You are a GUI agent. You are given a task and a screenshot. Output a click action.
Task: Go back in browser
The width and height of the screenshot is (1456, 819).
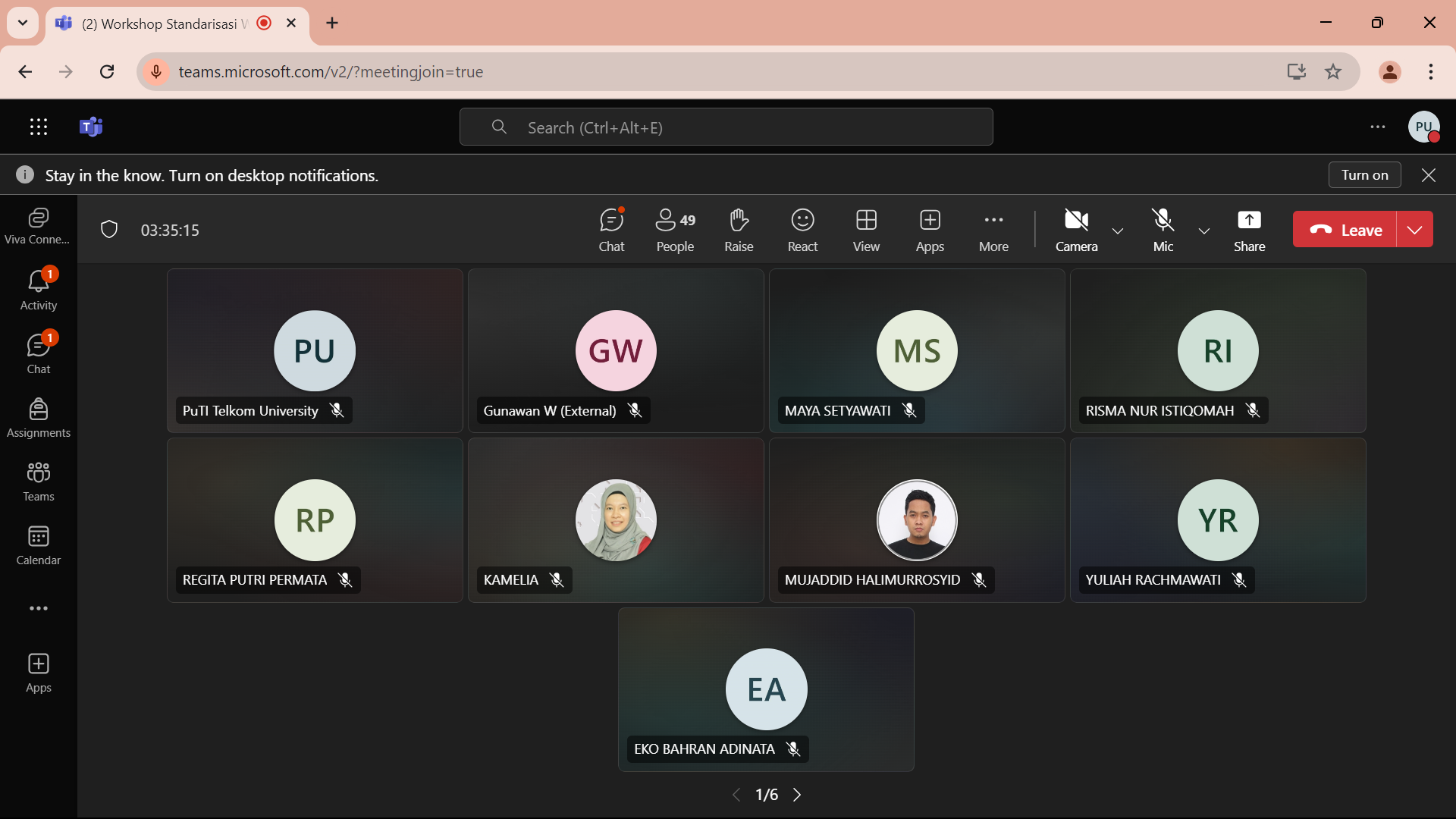coord(25,71)
